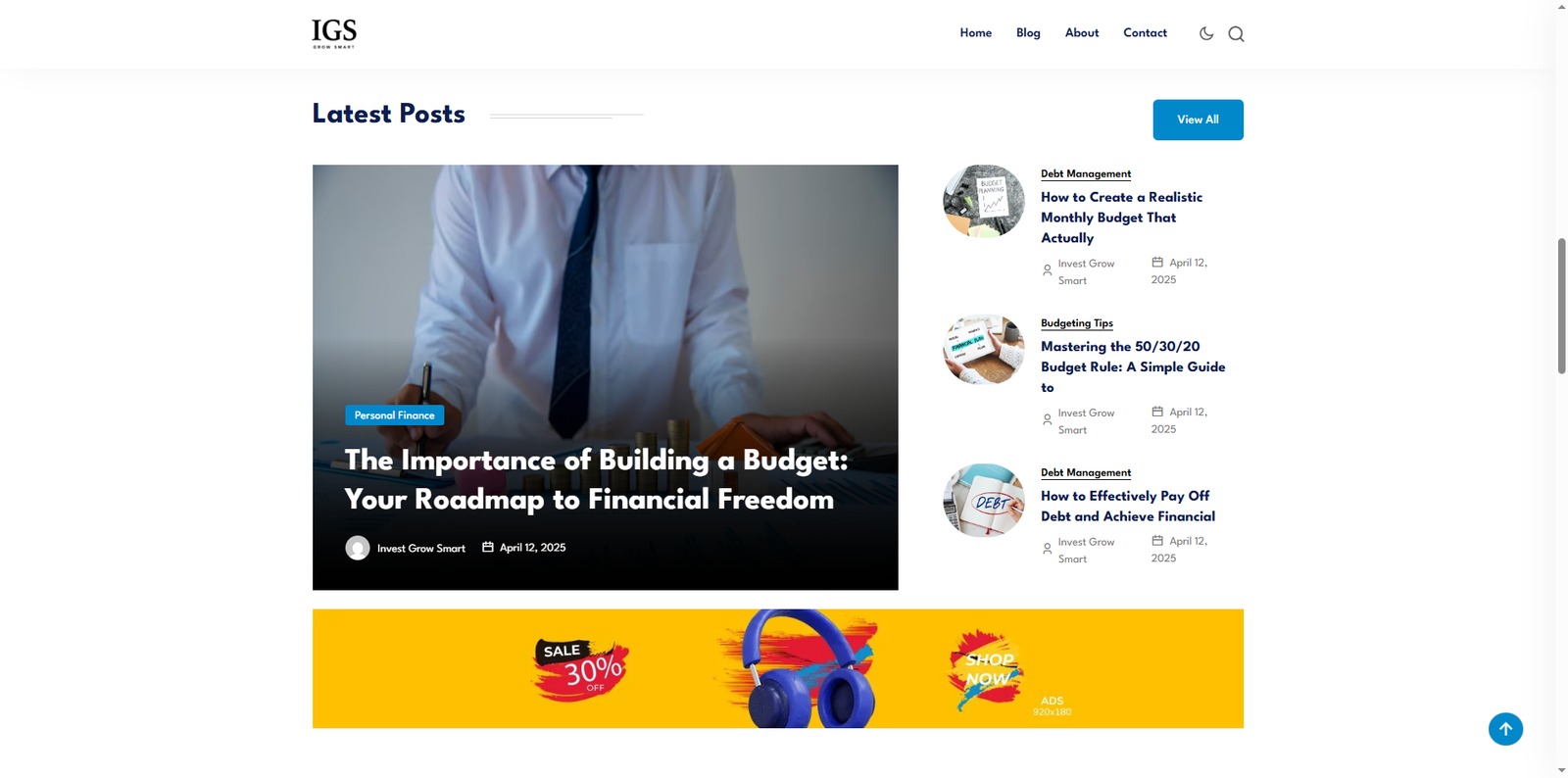
Task: Click the View All button
Action: pos(1198,120)
